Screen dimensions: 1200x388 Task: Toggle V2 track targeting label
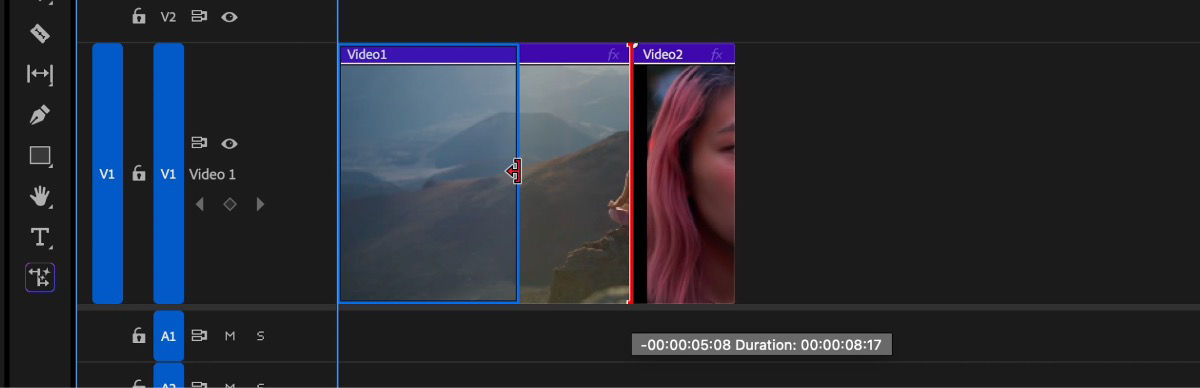(168, 16)
